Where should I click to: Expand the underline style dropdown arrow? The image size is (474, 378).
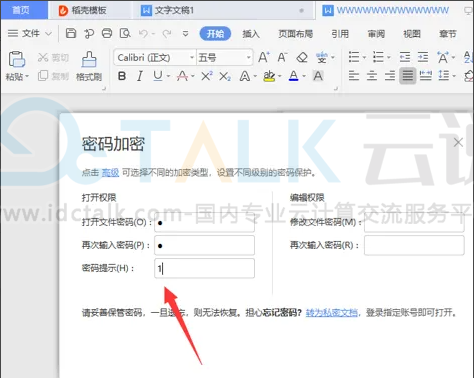coord(168,76)
